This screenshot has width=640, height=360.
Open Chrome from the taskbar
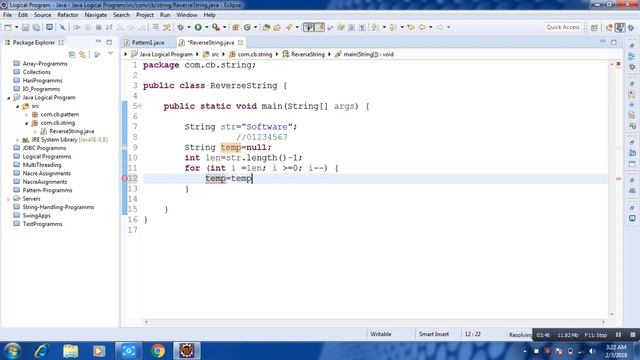(158, 351)
